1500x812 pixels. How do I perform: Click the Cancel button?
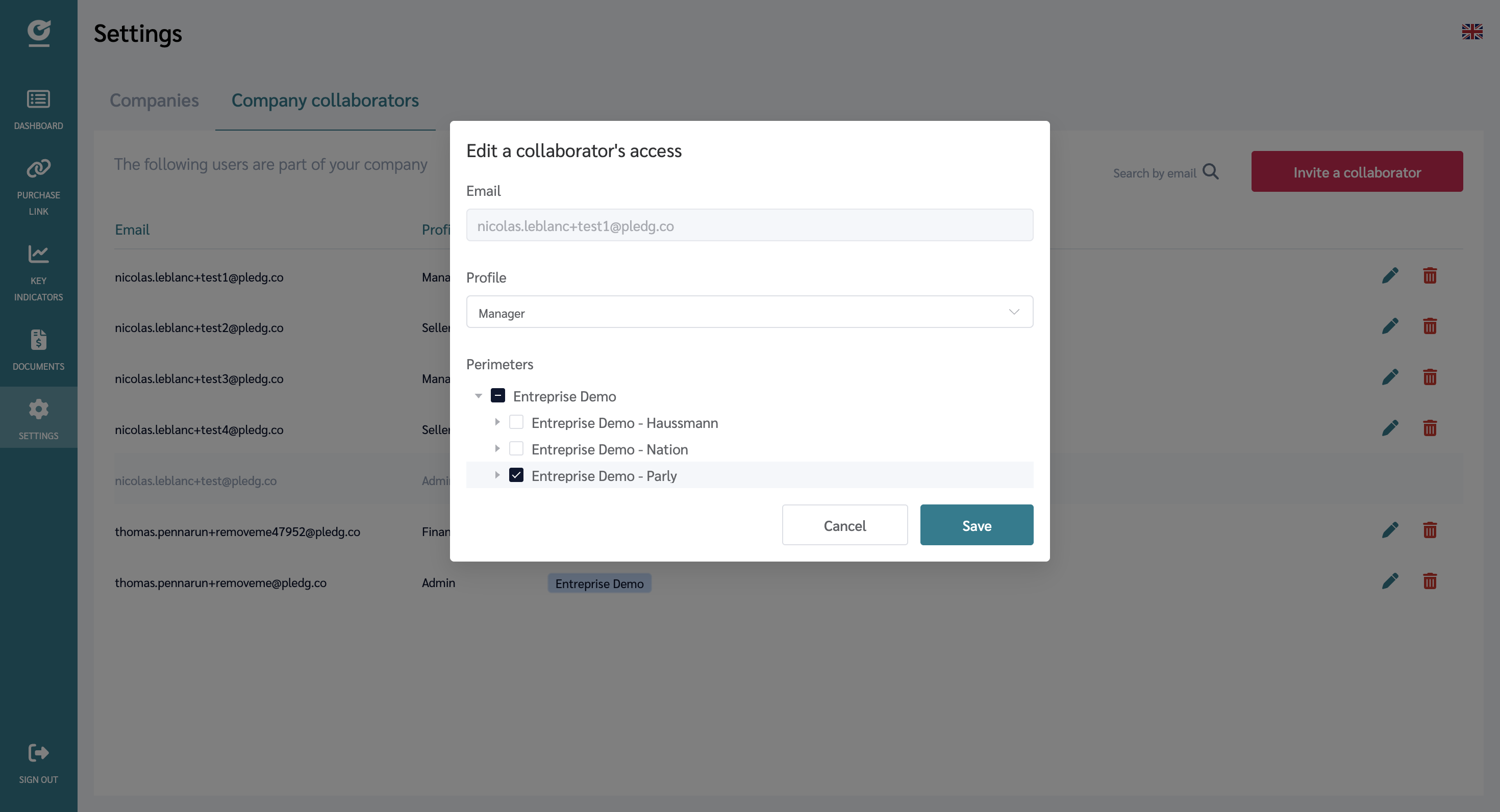[x=844, y=525]
